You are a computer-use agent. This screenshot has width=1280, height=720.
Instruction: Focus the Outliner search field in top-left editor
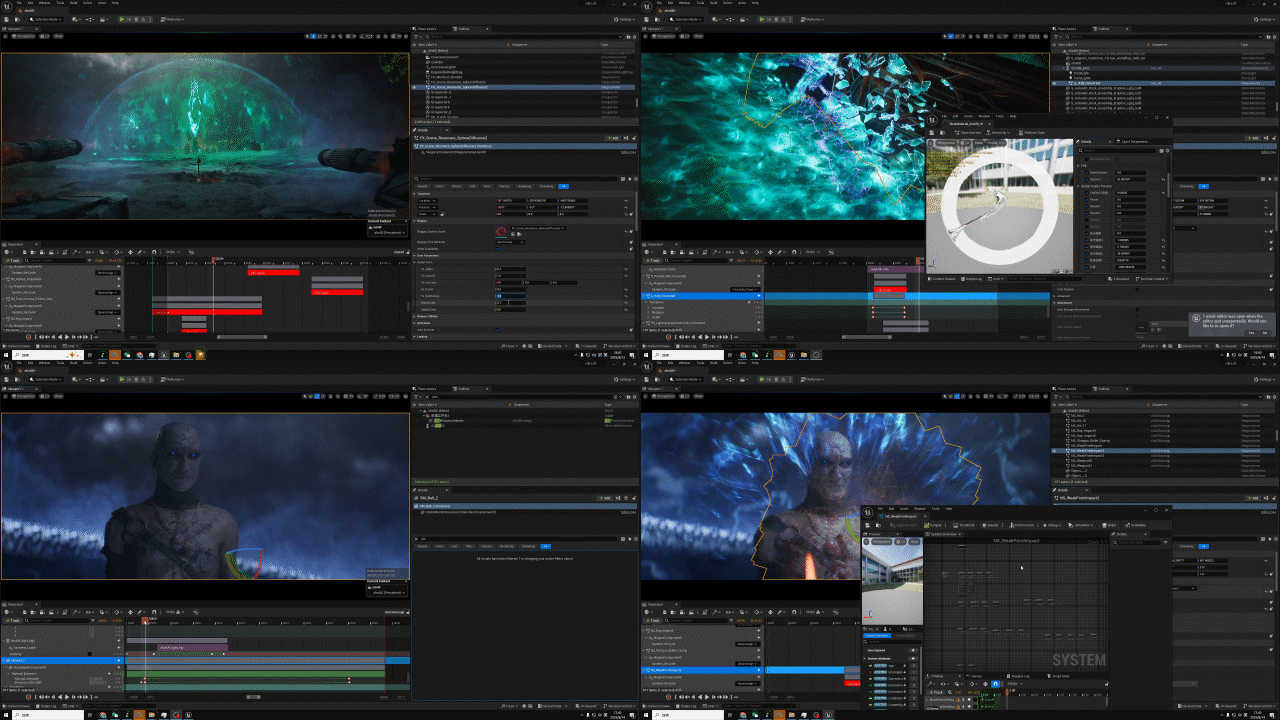520,38
